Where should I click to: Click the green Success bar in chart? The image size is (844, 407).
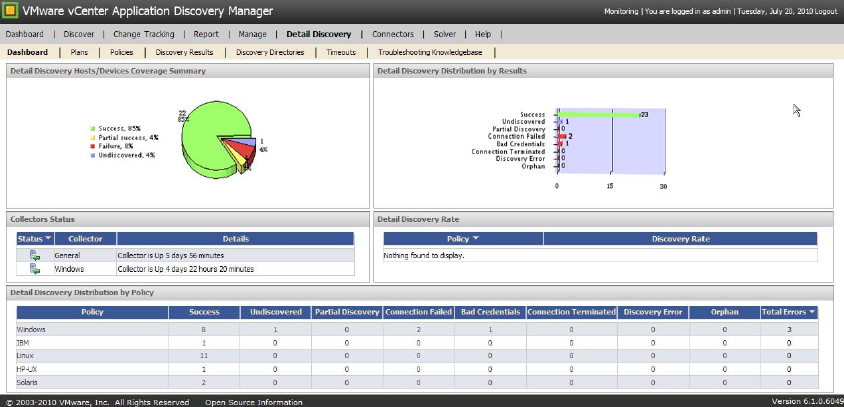pos(597,115)
